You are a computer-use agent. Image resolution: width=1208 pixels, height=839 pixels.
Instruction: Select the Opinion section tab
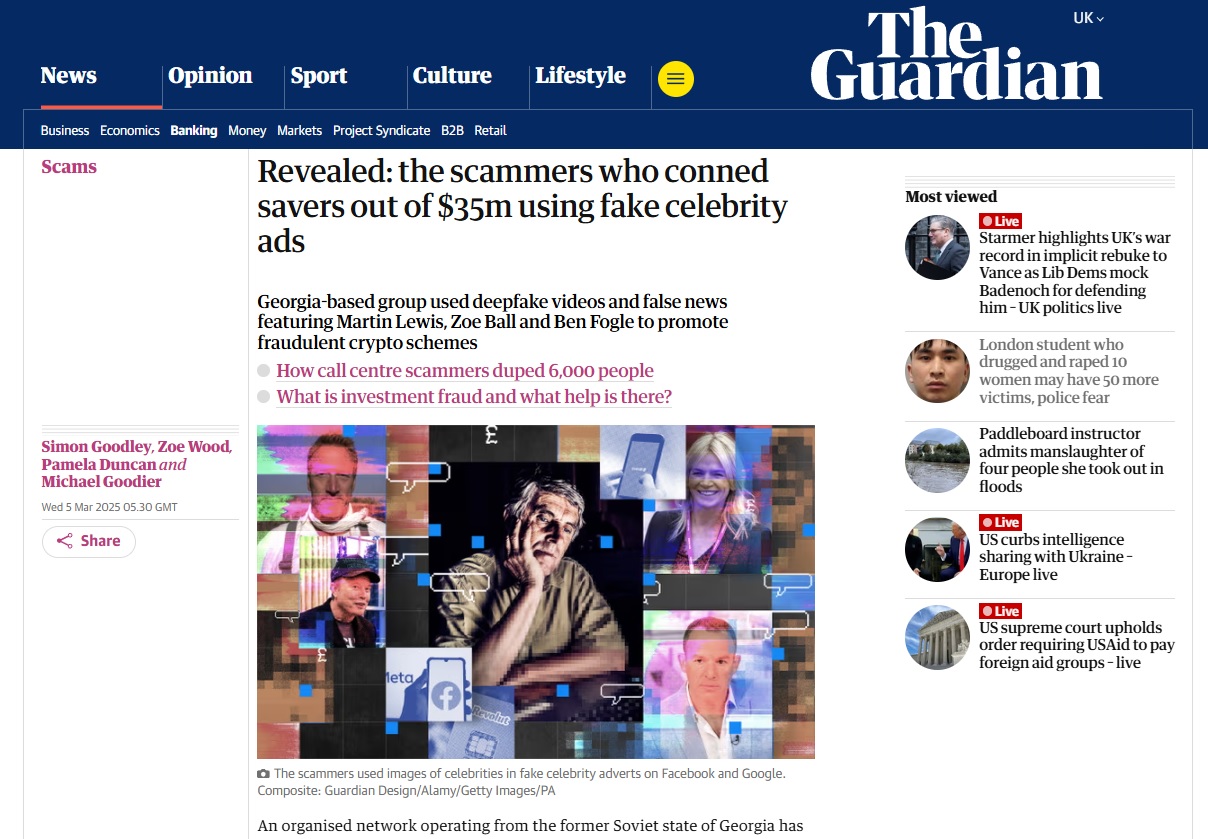tap(210, 76)
